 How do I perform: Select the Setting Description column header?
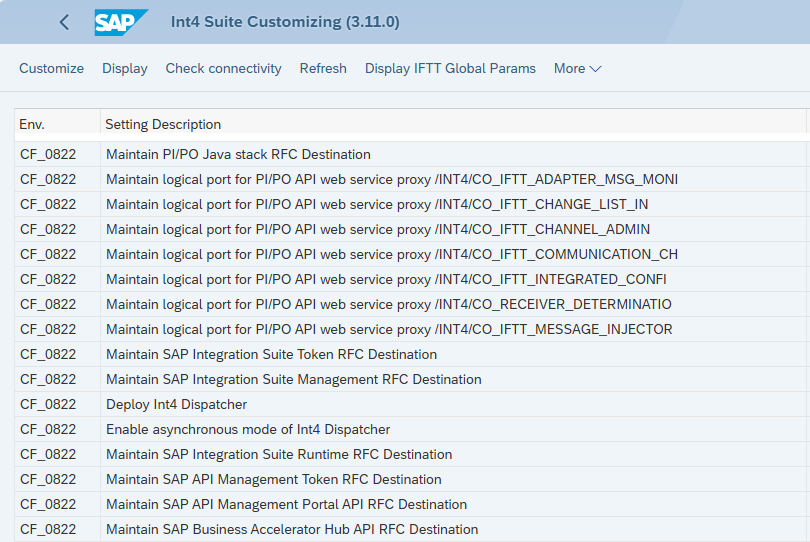(163, 124)
